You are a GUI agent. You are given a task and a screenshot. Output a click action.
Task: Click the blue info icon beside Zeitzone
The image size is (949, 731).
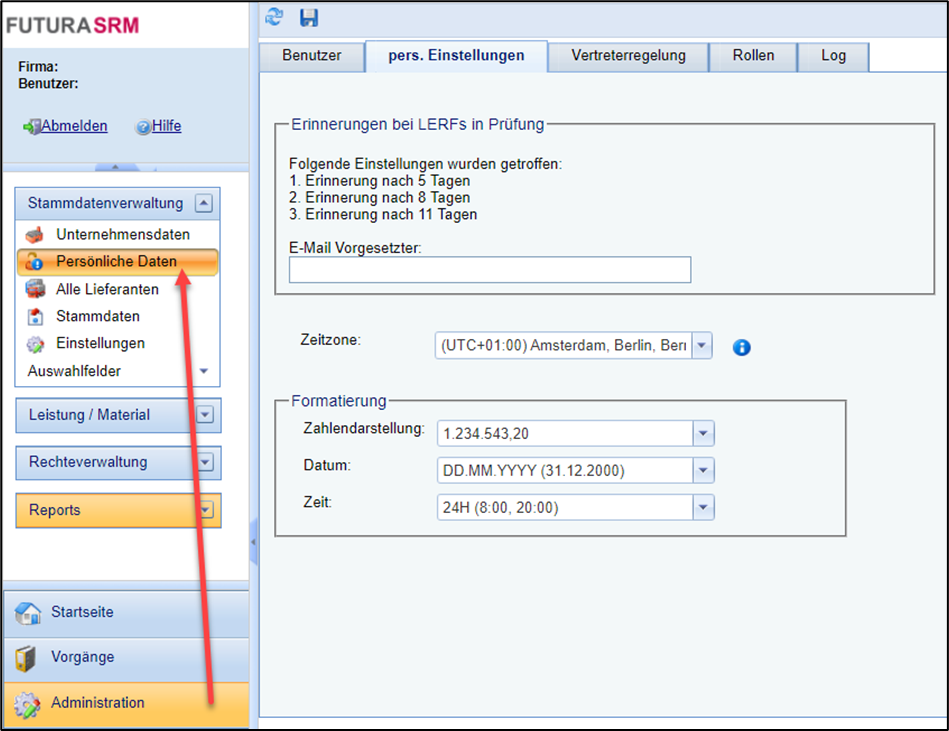[x=741, y=348]
